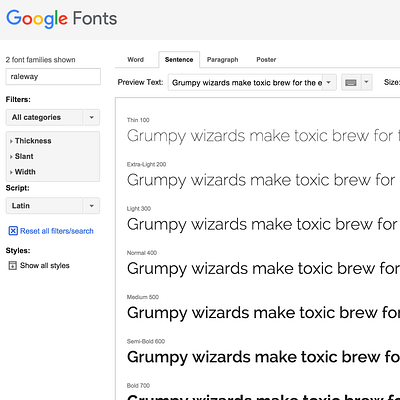
Task: Click the 2 font families shown text
Action: pos(40,60)
